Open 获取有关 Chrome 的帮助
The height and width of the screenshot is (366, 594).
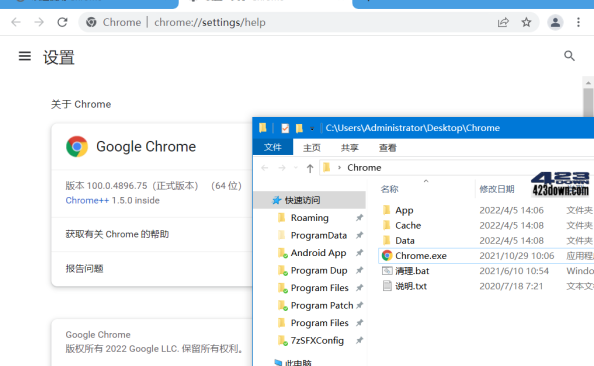coord(152,234)
